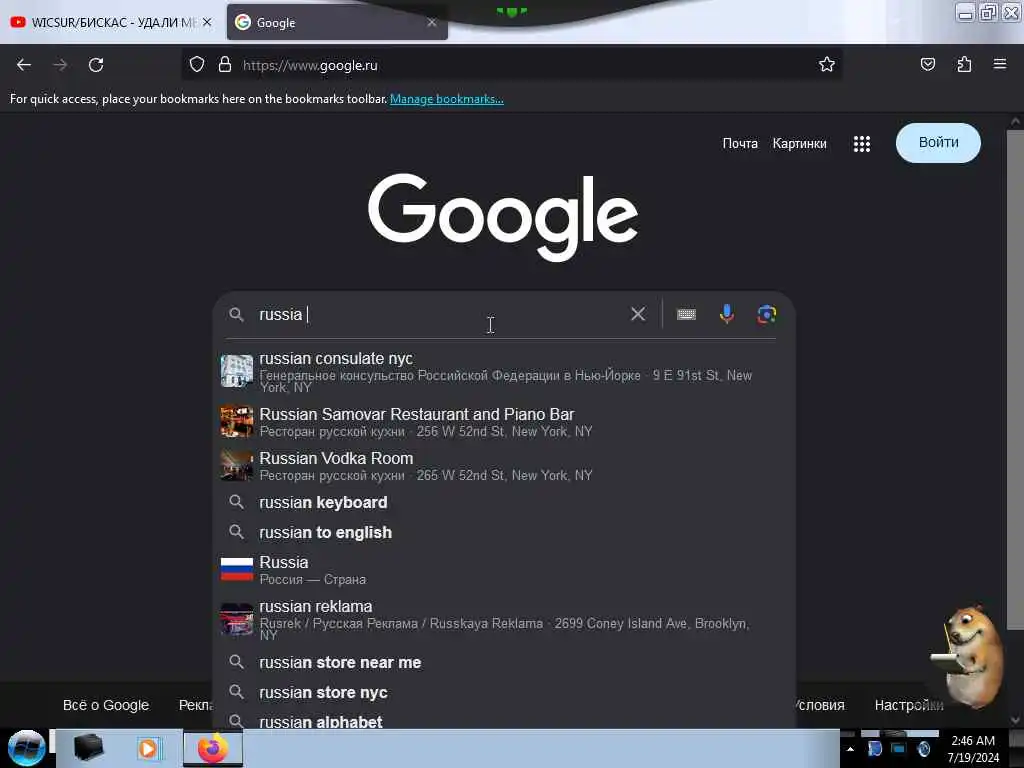Open the Manage bookmarks link

[447, 99]
